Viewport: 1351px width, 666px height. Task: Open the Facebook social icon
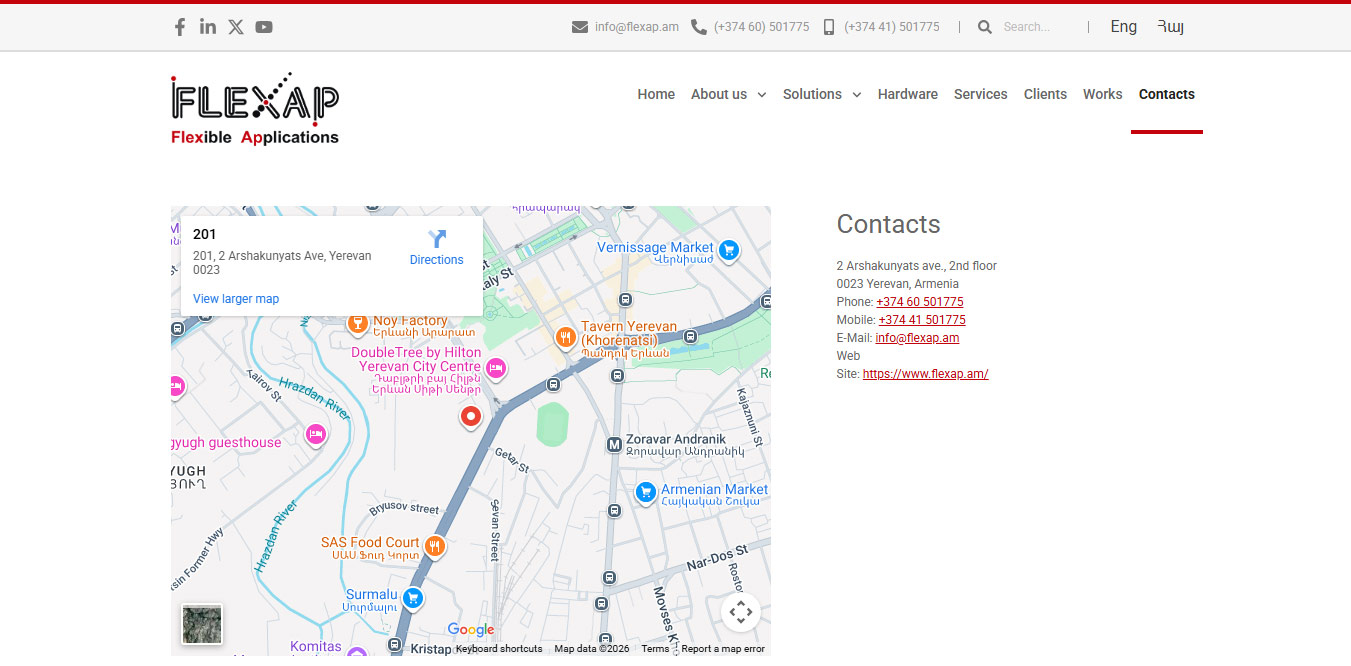point(180,27)
